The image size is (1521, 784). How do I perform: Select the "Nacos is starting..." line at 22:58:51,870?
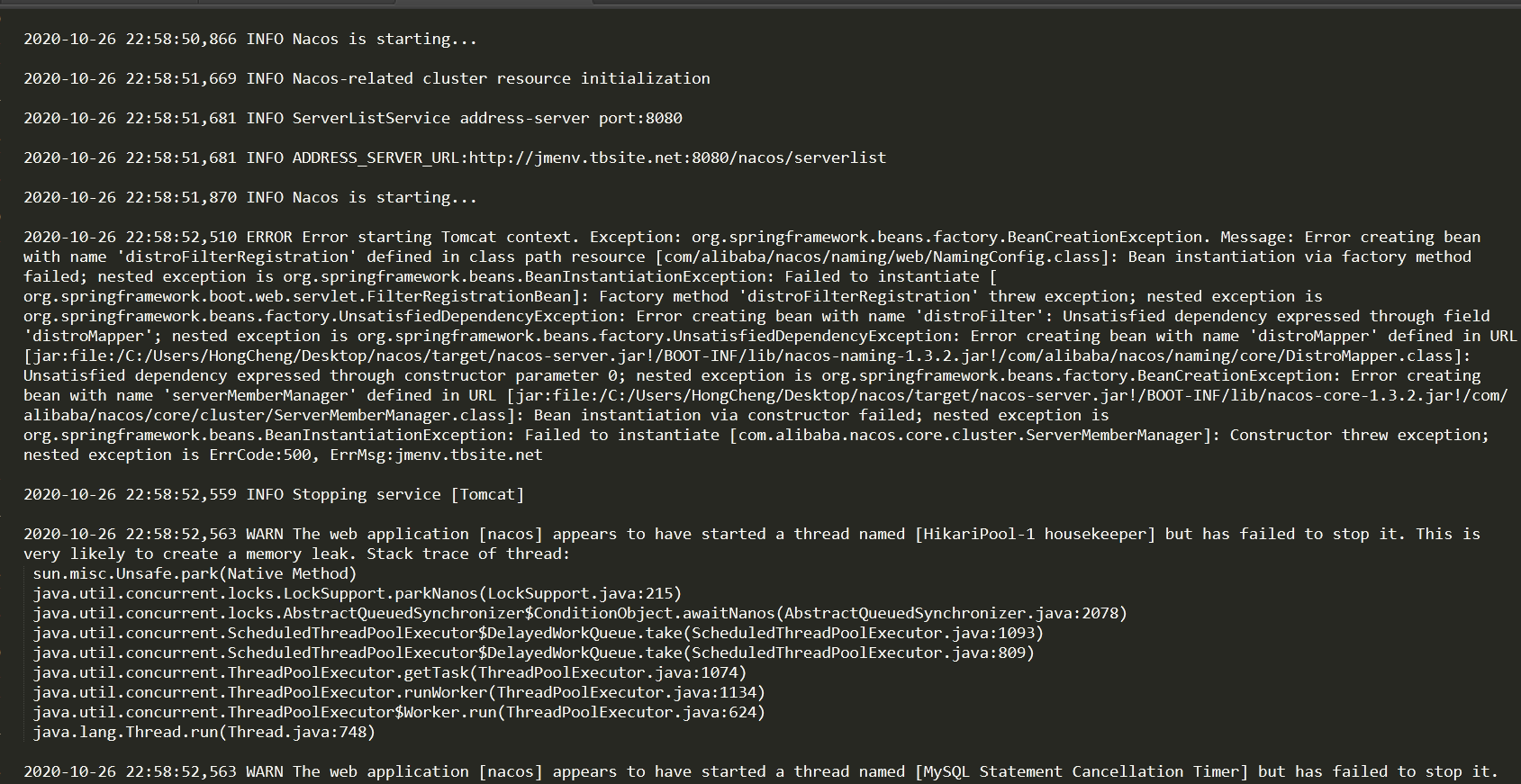coord(250,197)
